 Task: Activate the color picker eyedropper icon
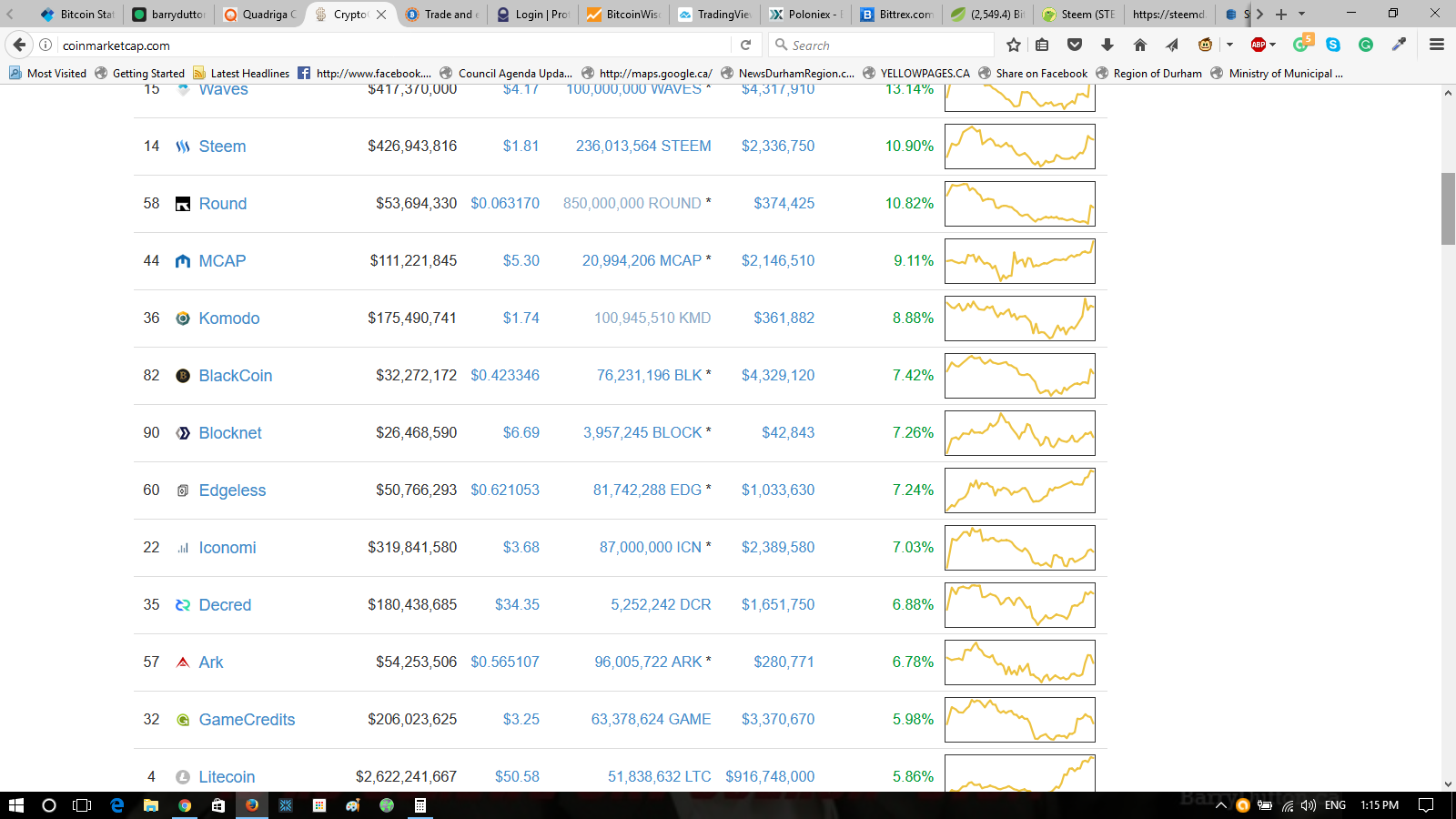tap(1399, 45)
